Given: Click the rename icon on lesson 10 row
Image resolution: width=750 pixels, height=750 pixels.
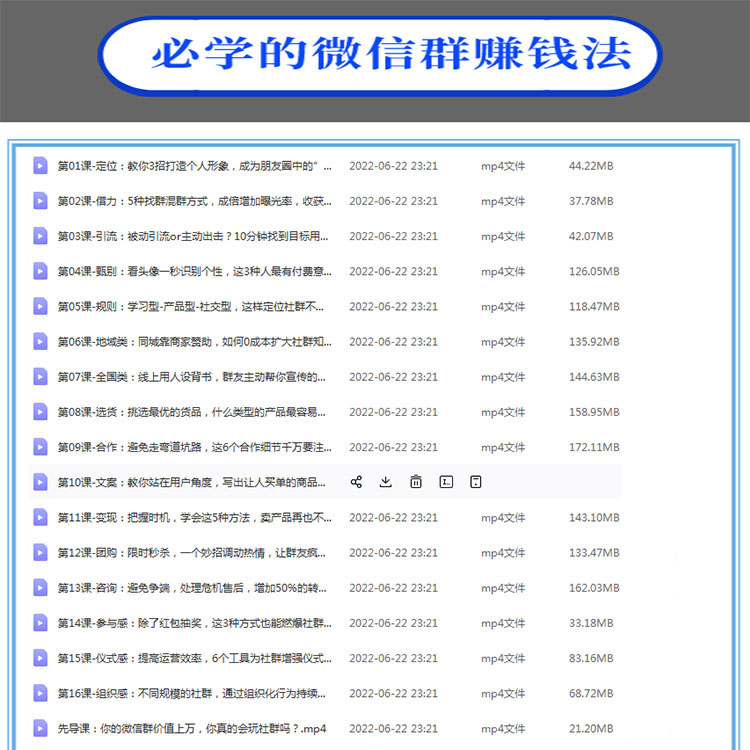Looking at the screenshot, I should pyautogui.click(x=446, y=482).
